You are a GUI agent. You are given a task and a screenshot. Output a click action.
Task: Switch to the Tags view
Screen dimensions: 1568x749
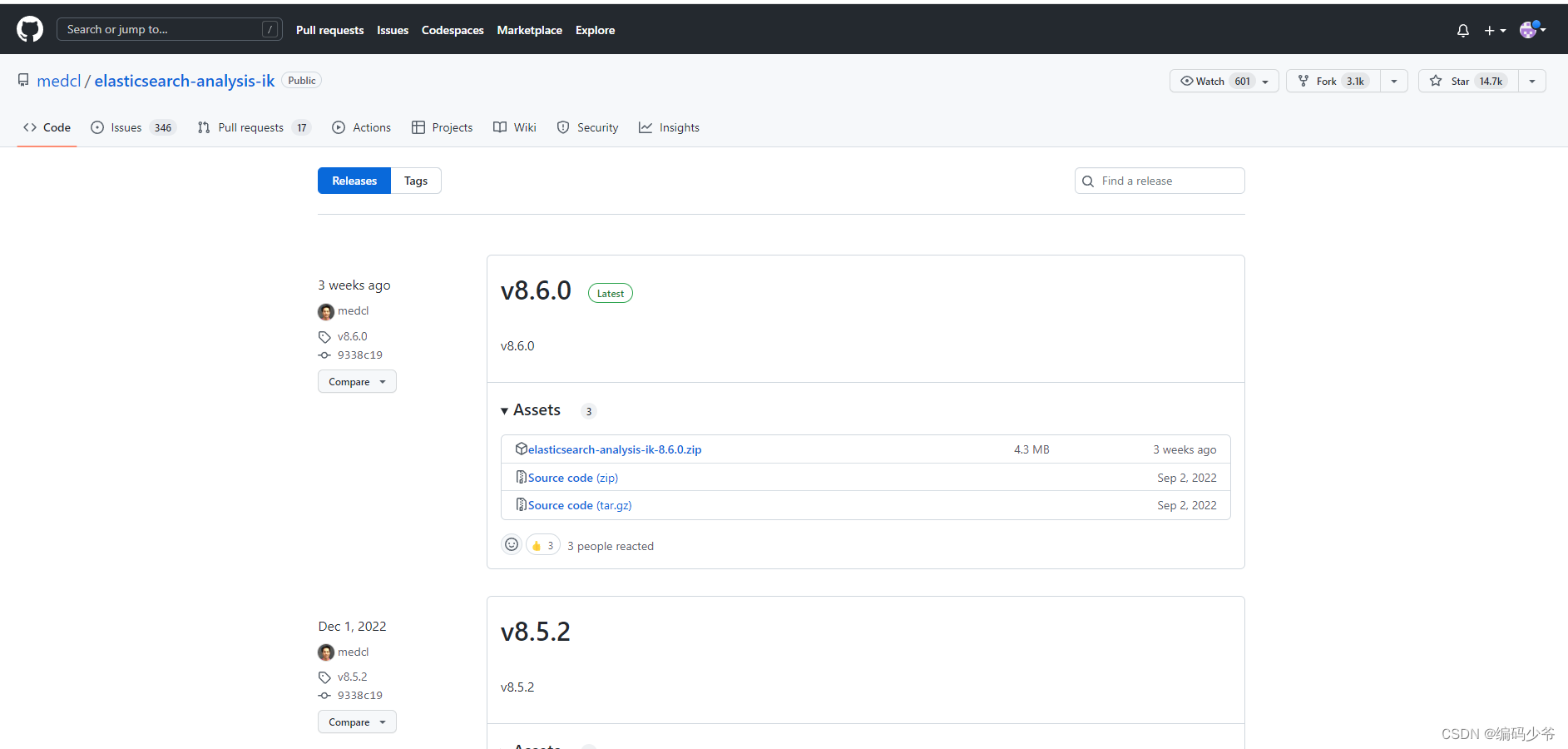(416, 181)
